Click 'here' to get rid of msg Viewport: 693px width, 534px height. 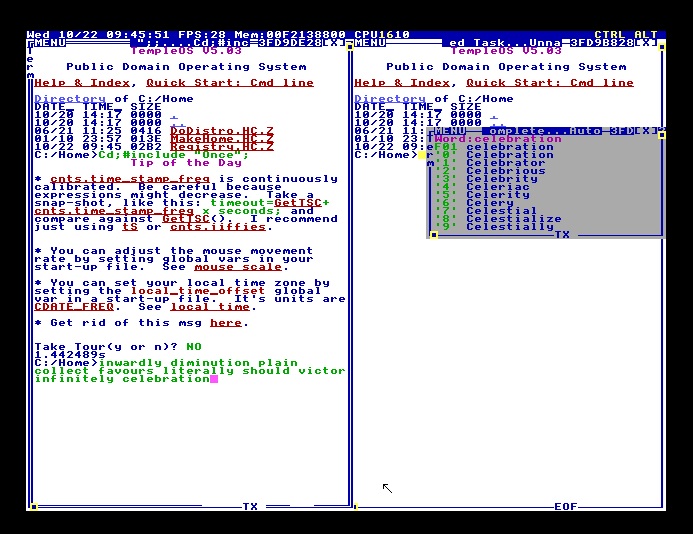[226, 323]
